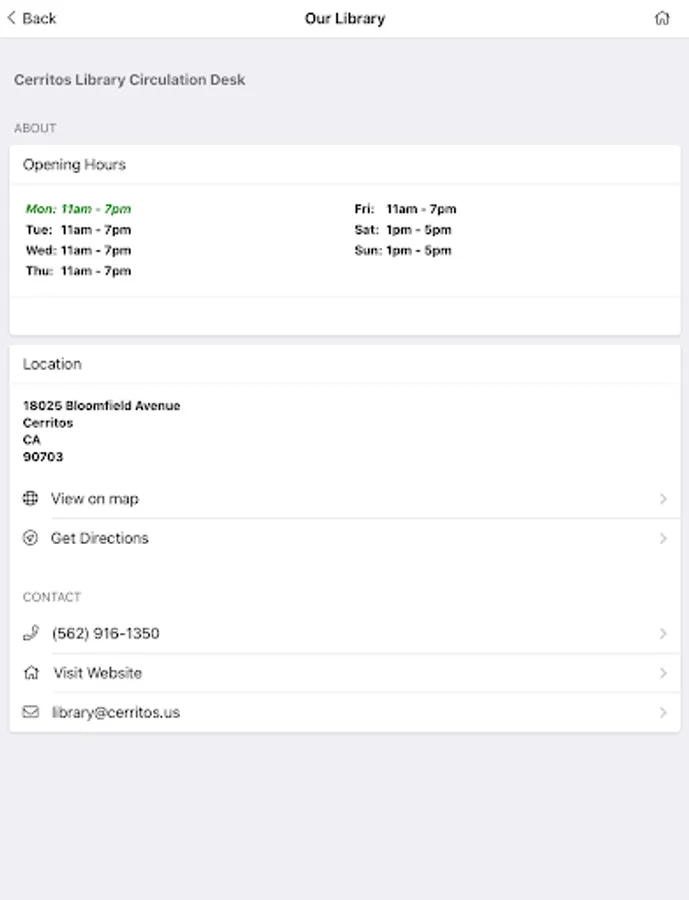Tap the home icon in header
689x900 pixels.
(x=662, y=18)
